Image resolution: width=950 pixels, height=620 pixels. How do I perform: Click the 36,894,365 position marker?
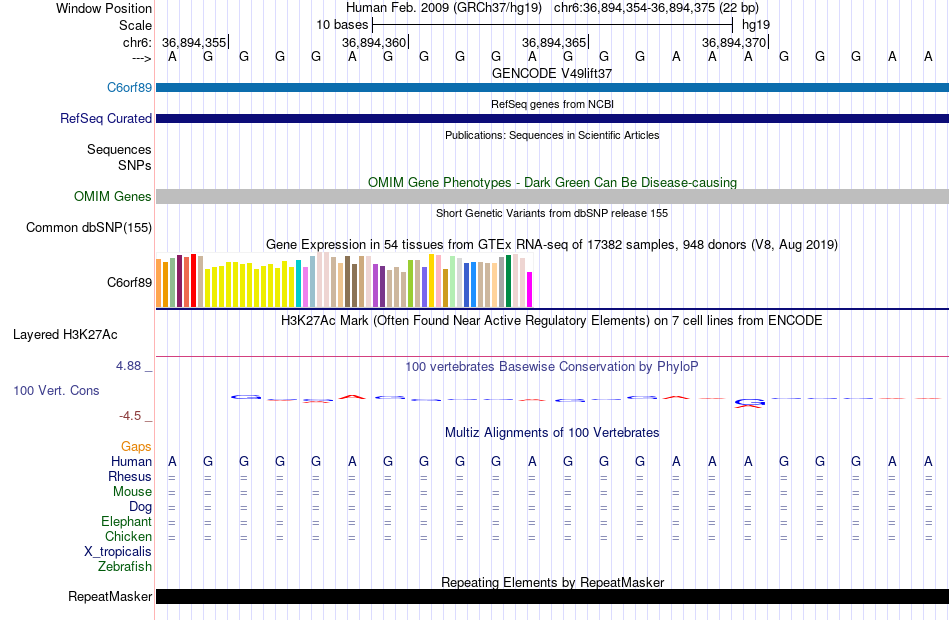[x=554, y=42]
